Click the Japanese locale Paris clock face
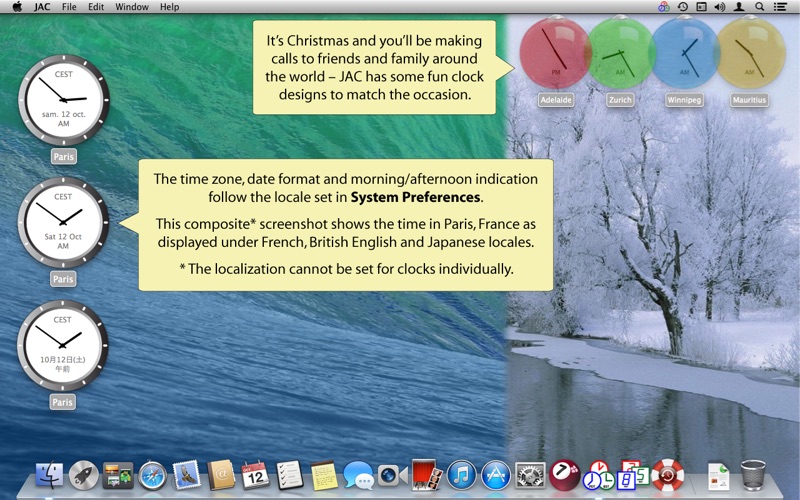 [x=63, y=345]
